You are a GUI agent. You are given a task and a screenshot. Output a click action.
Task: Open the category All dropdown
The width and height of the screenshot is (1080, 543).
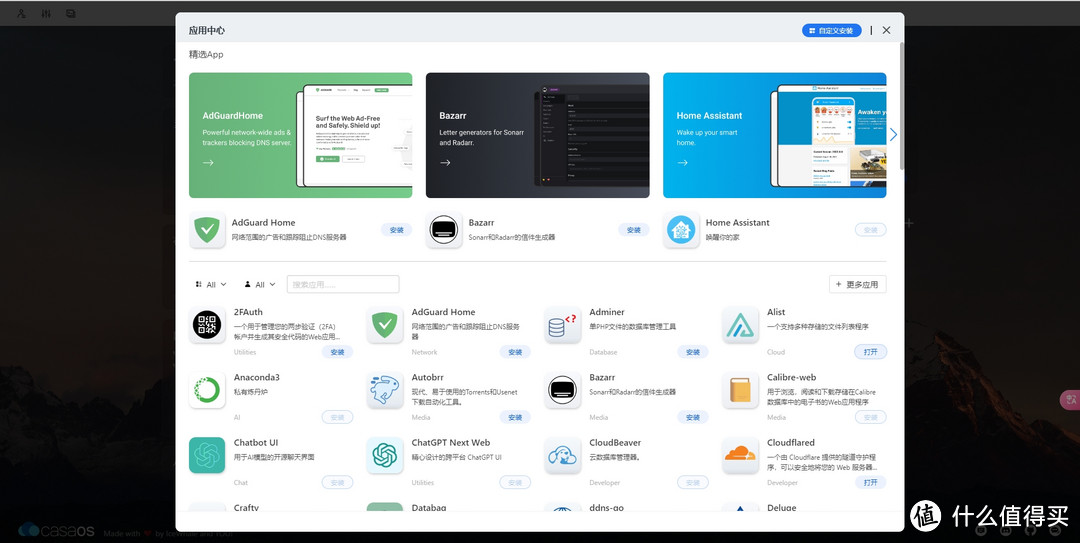tap(211, 284)
